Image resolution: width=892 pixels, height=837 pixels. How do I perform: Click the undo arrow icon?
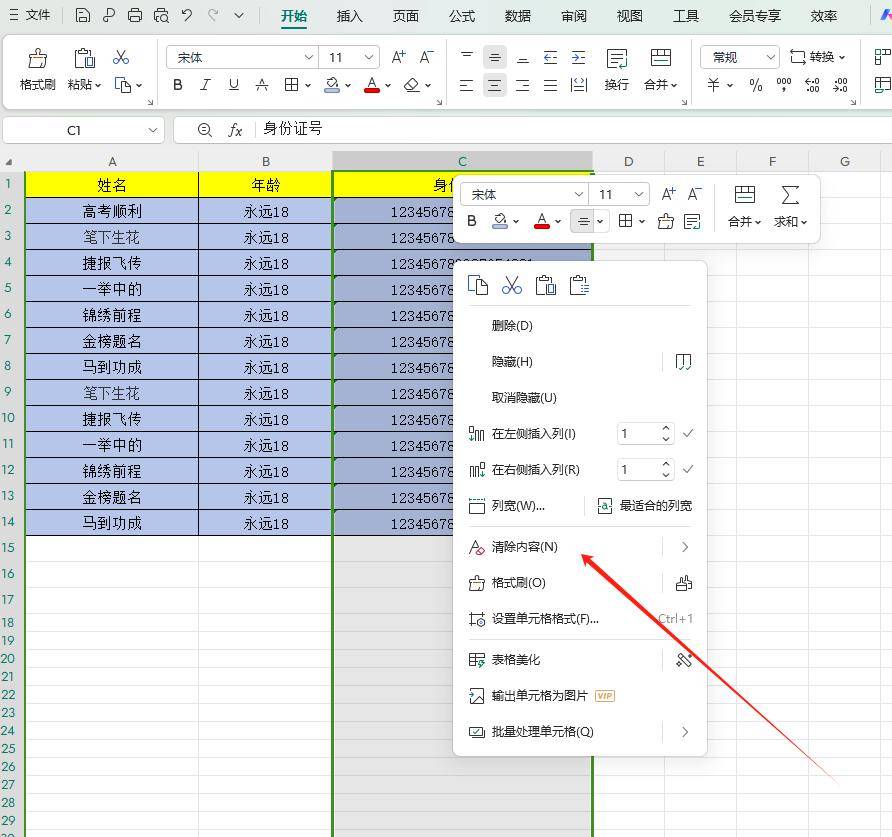(x=186, y=16)
